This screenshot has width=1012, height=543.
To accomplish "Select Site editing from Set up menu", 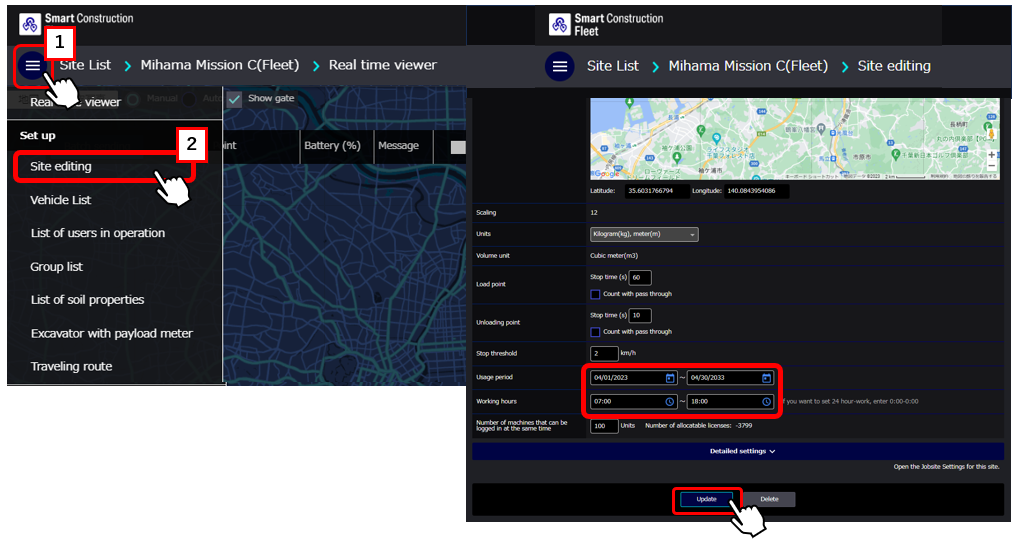I will pyautogui.click(x=61, y=167).
